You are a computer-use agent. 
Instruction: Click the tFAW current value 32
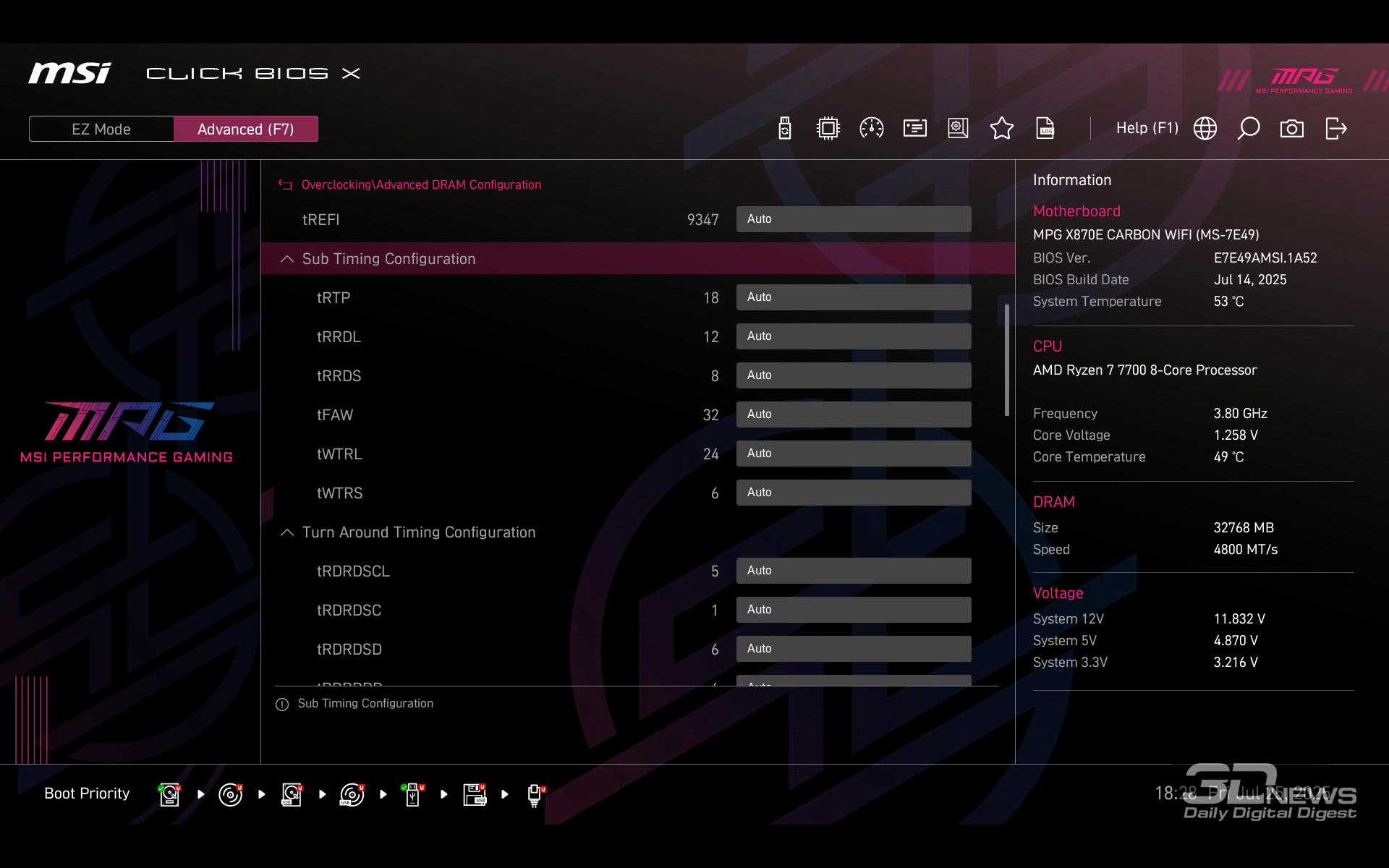pyautogui.click(x=710, y=415)
